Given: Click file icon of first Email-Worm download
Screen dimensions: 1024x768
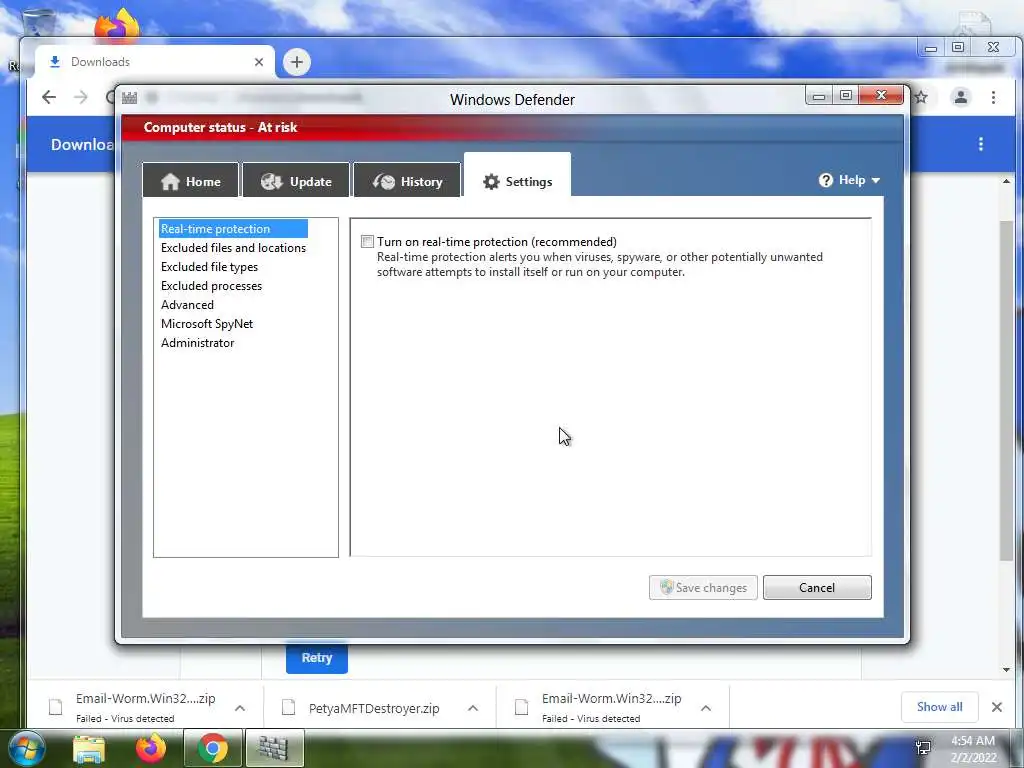Looking at the screenshot, I should (56, 707).
